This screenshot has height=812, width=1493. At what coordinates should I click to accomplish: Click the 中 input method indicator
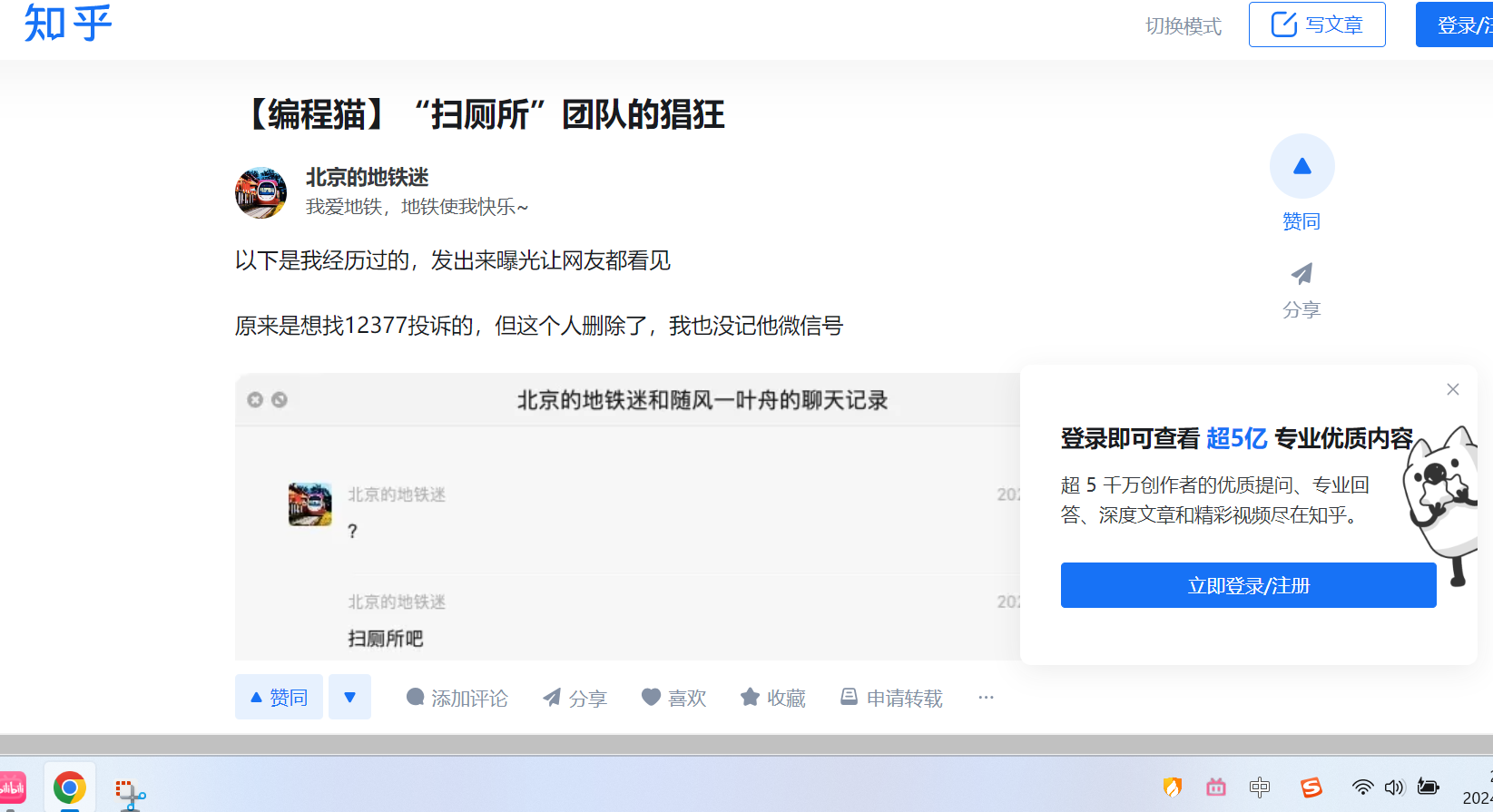click(1260, 787)
